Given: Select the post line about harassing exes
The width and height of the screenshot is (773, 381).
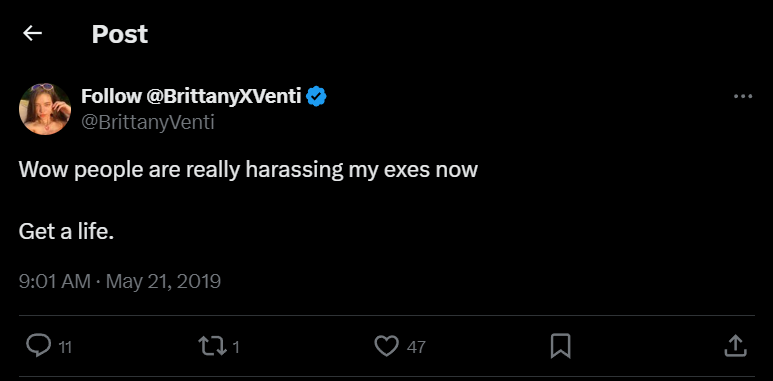Looking at the screenshot, I should pyautogui.click(x=248, y=171).
